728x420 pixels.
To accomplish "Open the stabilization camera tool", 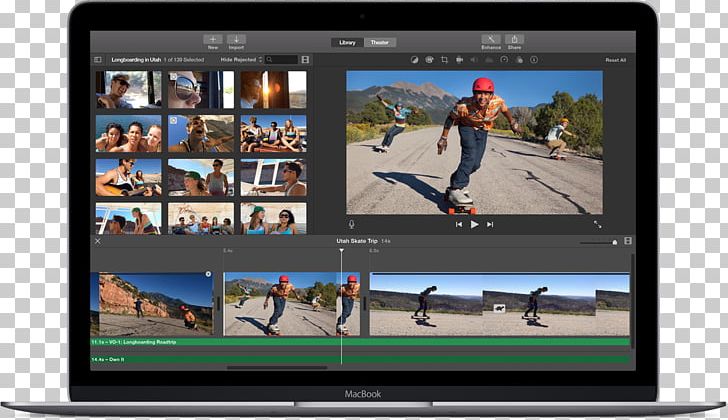I will (459, 60).
